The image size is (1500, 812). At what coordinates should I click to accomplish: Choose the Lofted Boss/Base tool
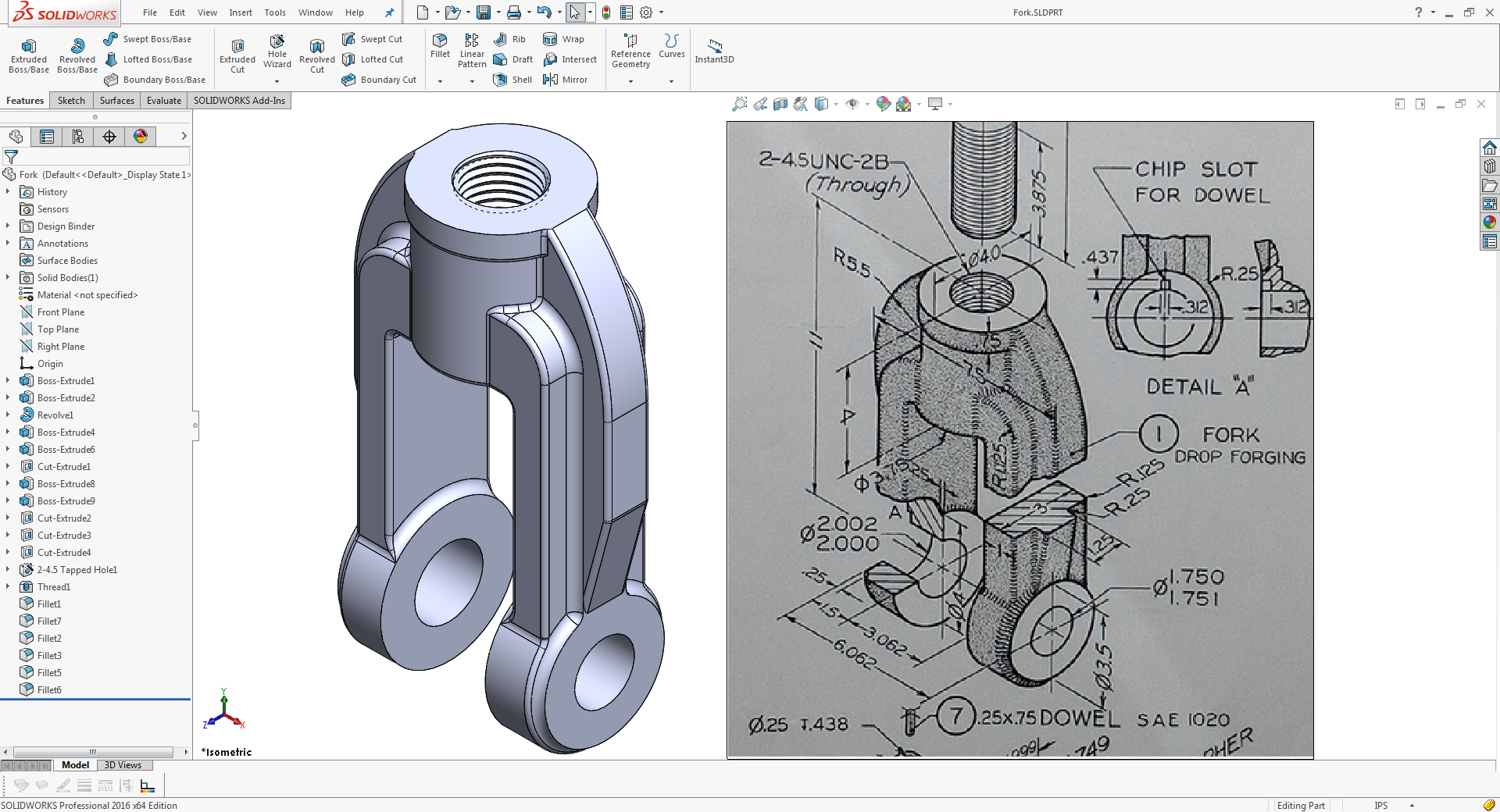click(x=147, y=59)
